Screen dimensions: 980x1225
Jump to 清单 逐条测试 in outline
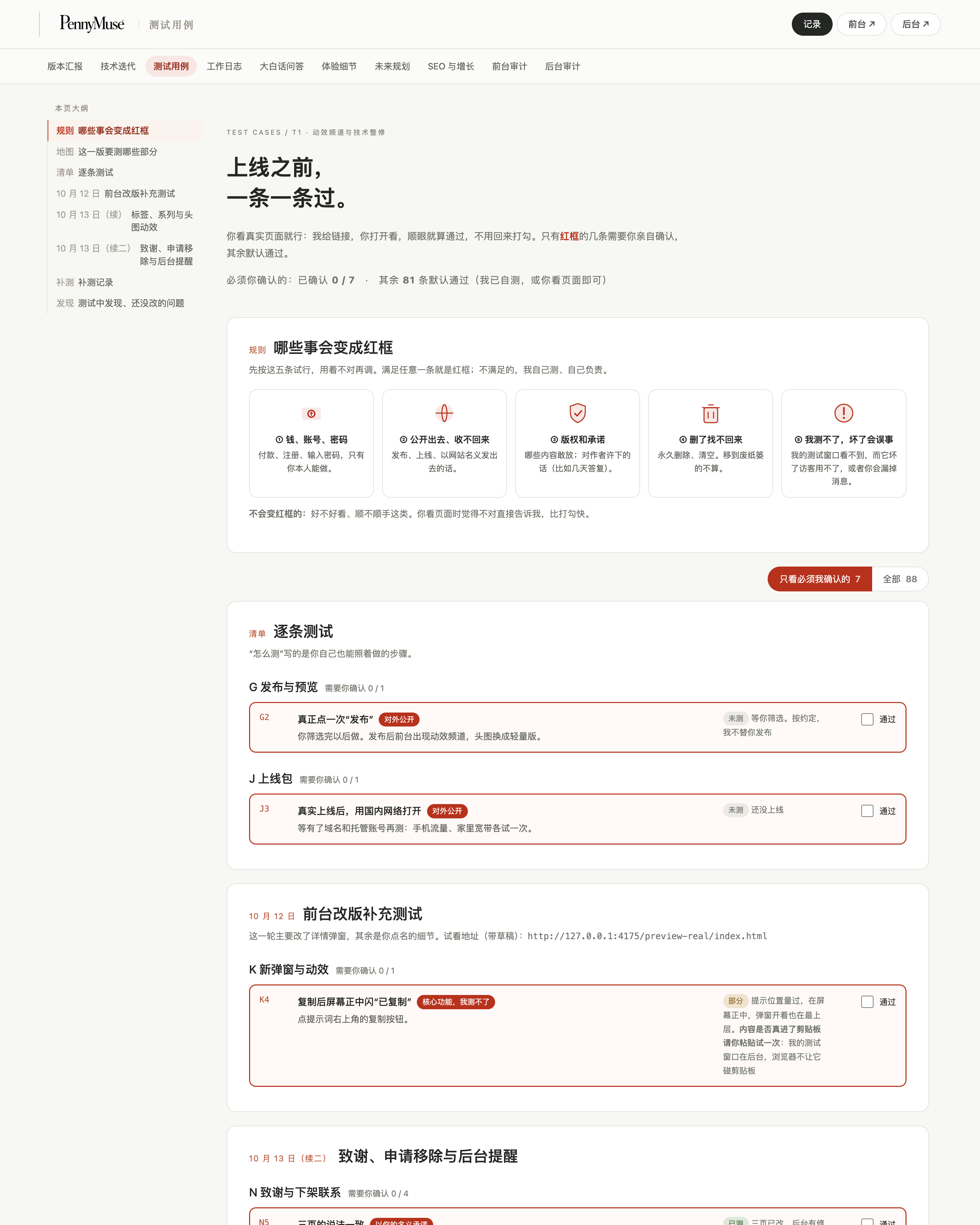[x=125, y=172]
